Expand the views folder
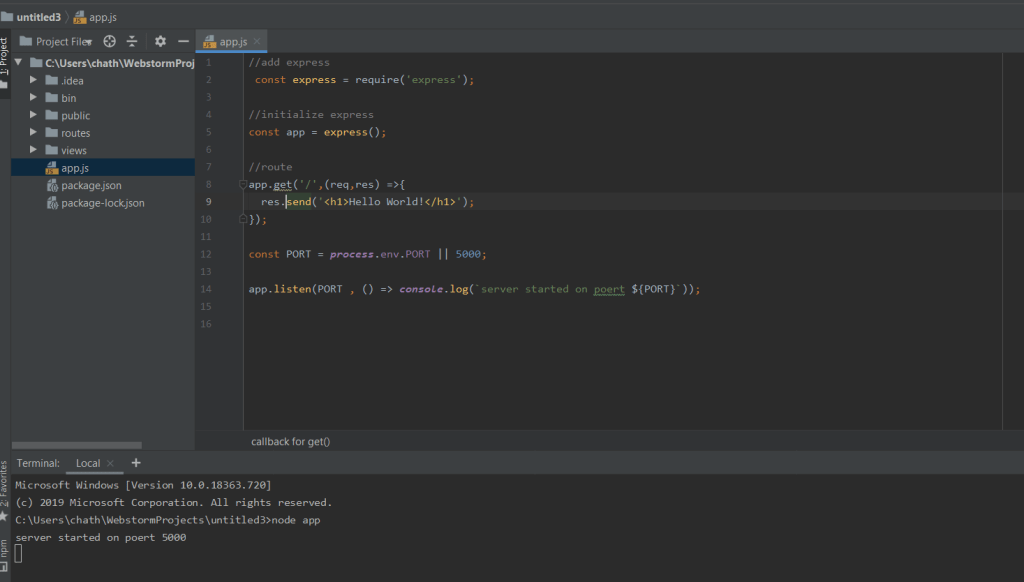This screenshot has height=582, width=1024. tap(34, 150)
